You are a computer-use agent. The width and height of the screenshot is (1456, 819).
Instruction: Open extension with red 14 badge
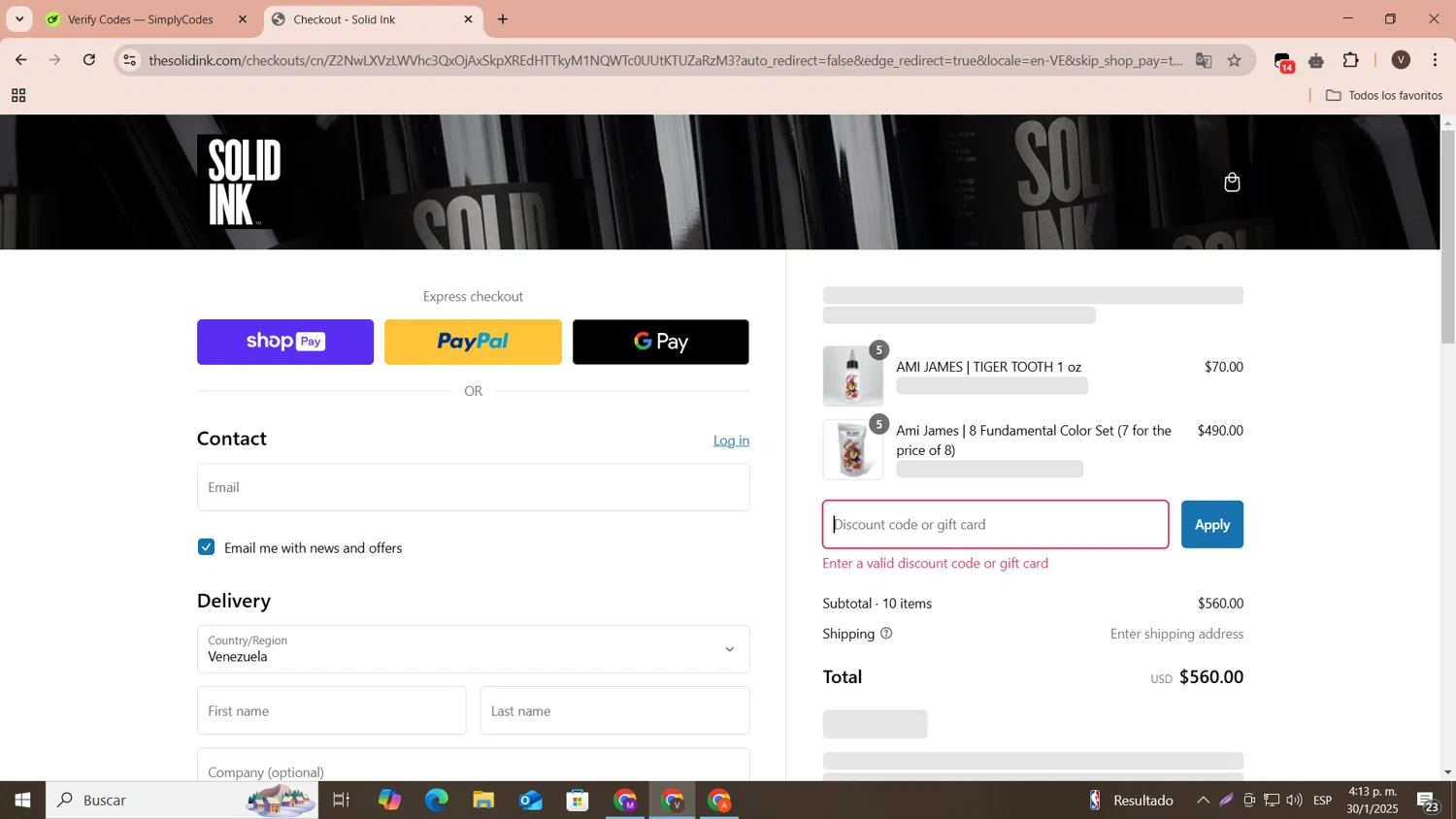click(1283, 61)
